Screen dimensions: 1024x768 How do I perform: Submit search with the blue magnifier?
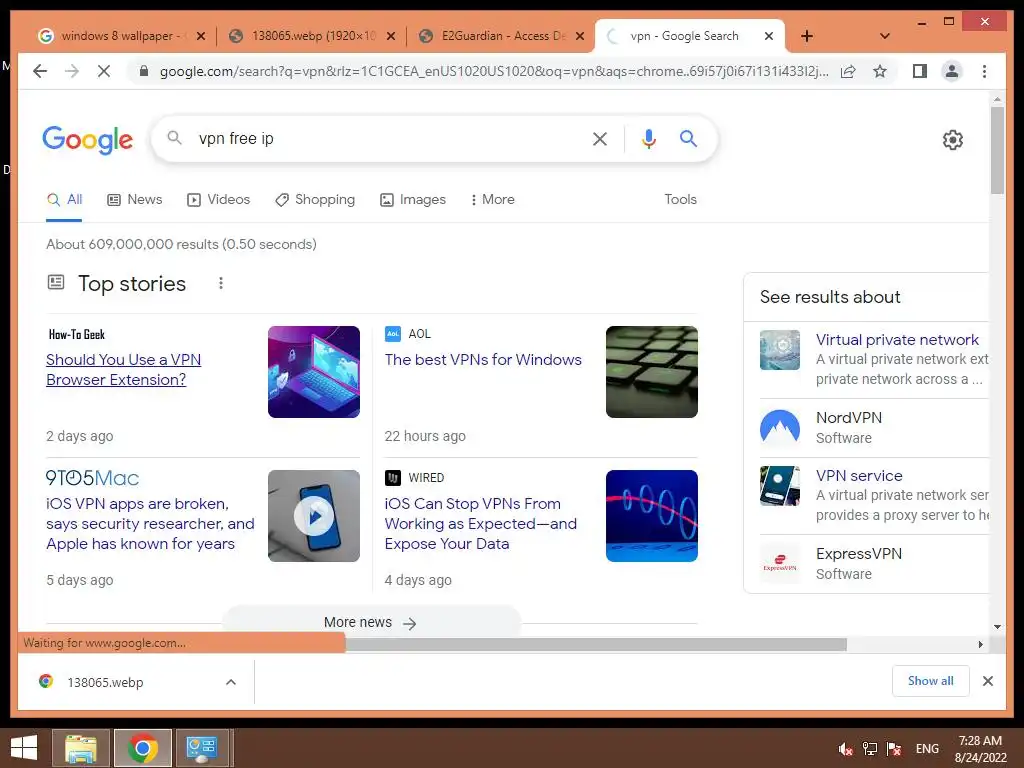[x=688, y=138]
